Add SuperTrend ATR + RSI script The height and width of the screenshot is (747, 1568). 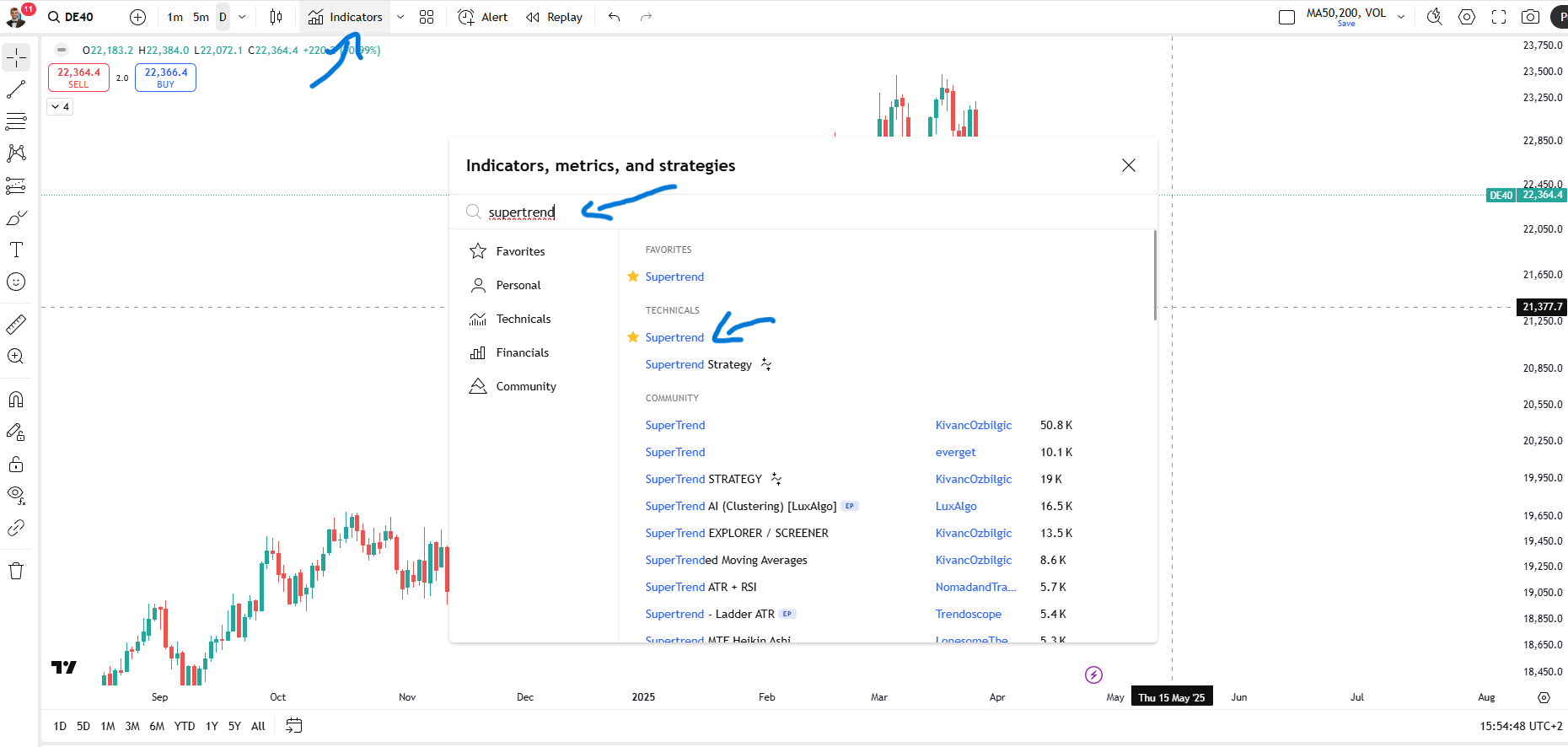(701, 587)
